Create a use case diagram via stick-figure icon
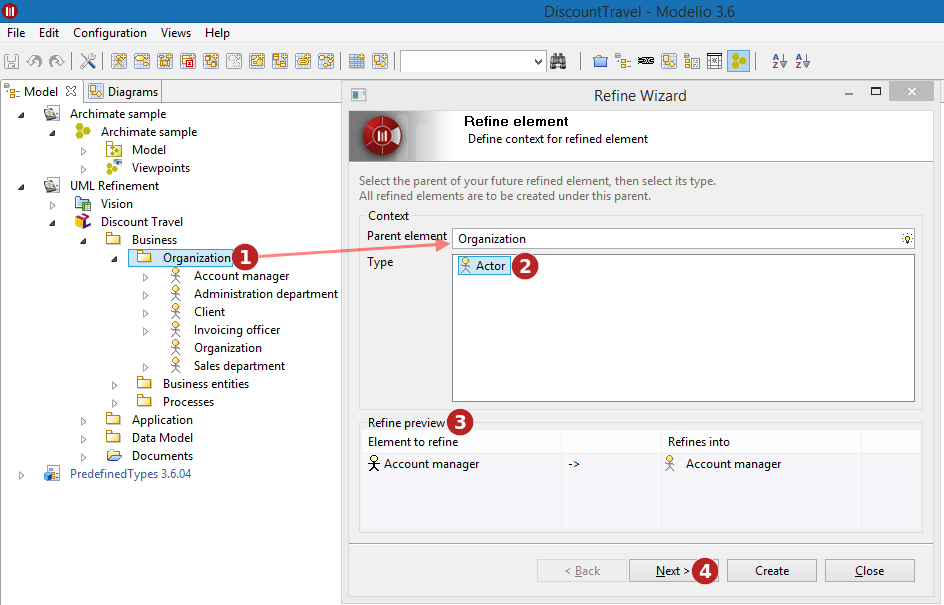Viewport: 944px width, 605px height. tap(119, 61)
